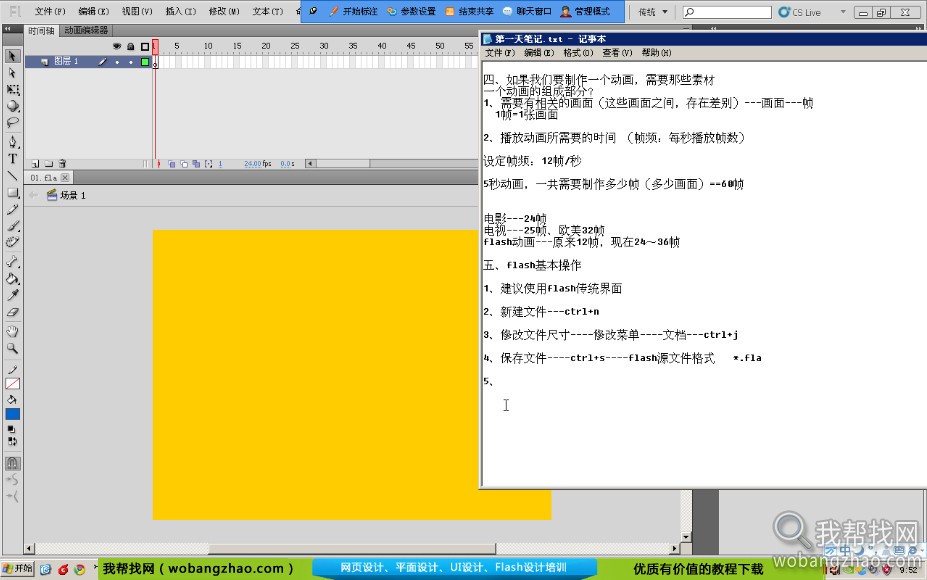Select the Rectangle tool
Viewport: 927px width, 580px height.
(x=12, y=193)
